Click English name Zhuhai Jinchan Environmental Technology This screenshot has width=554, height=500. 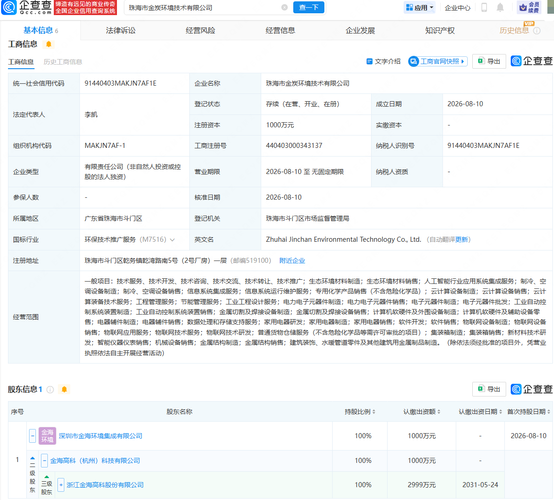coord(343,240)
